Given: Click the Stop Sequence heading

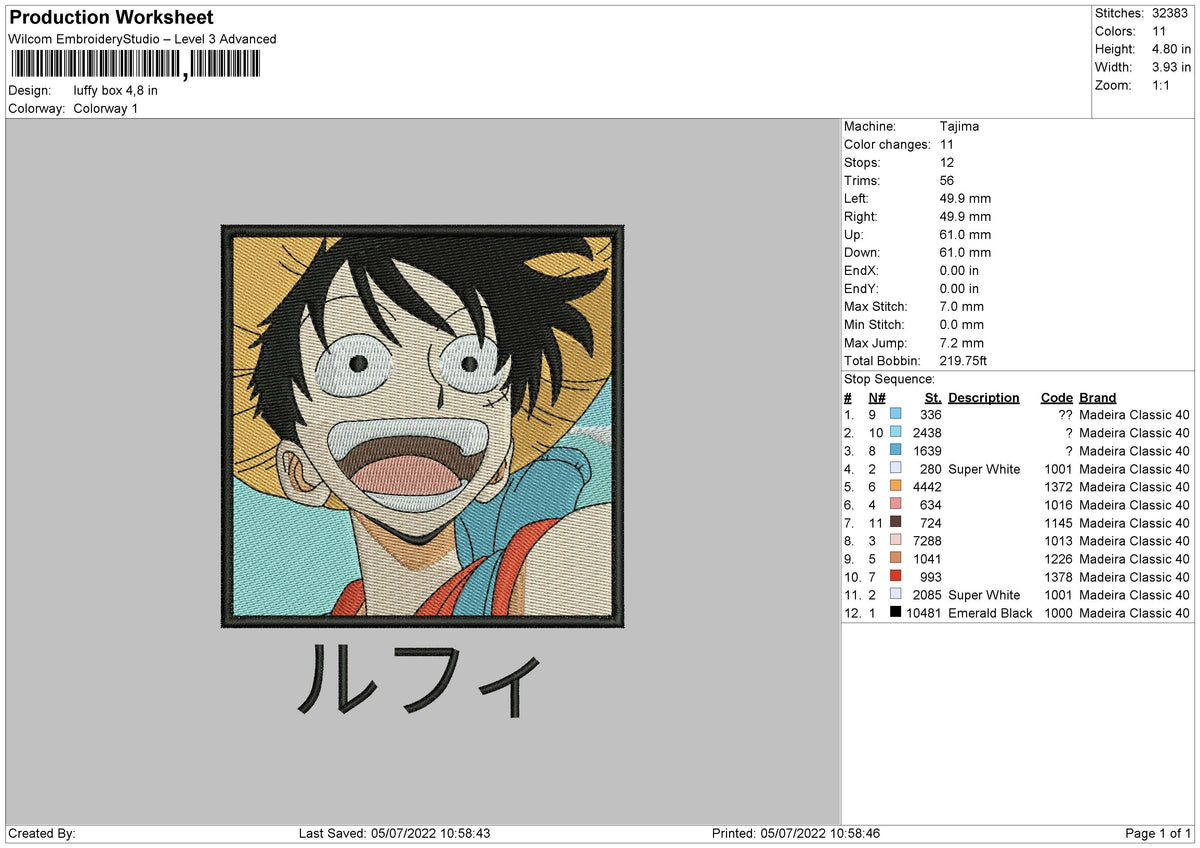Looking at the screenshot, I should (889, 379).
